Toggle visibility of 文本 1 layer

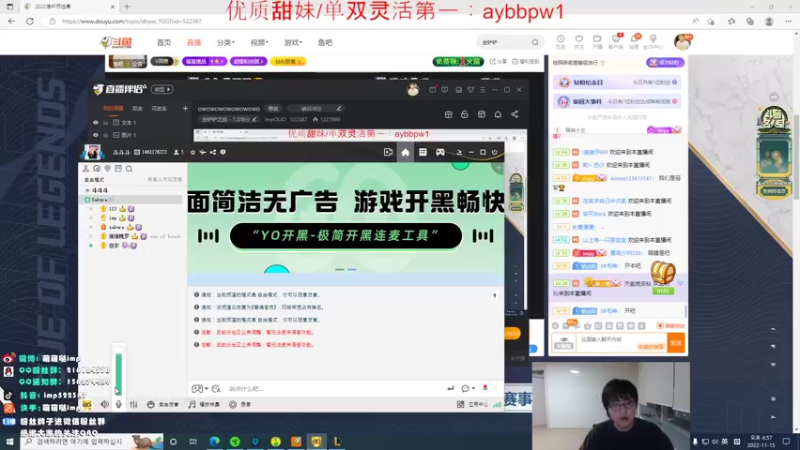(x=95, y=122)
